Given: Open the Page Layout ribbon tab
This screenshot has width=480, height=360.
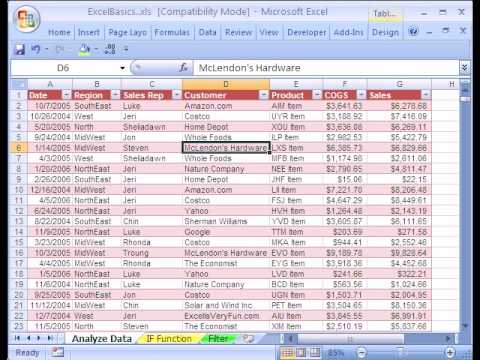Looking at the screenshot, I should tap(128, 32).
